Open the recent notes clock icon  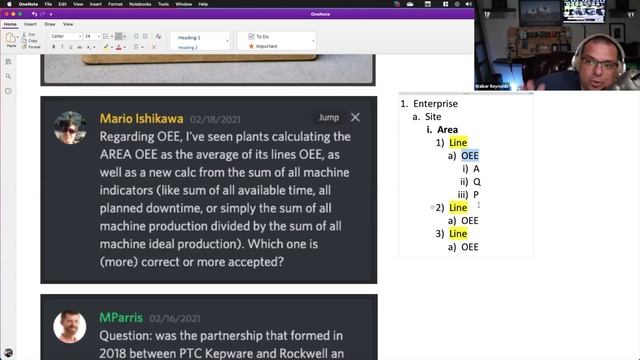click(8, 91)
